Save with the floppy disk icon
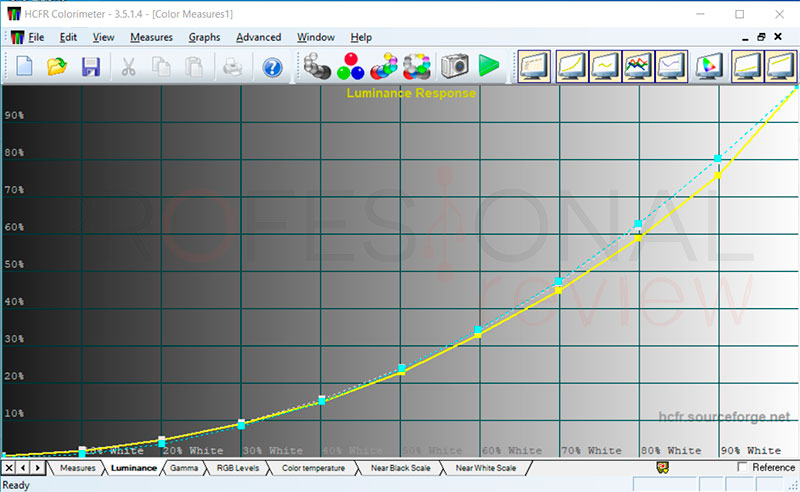 91,67
